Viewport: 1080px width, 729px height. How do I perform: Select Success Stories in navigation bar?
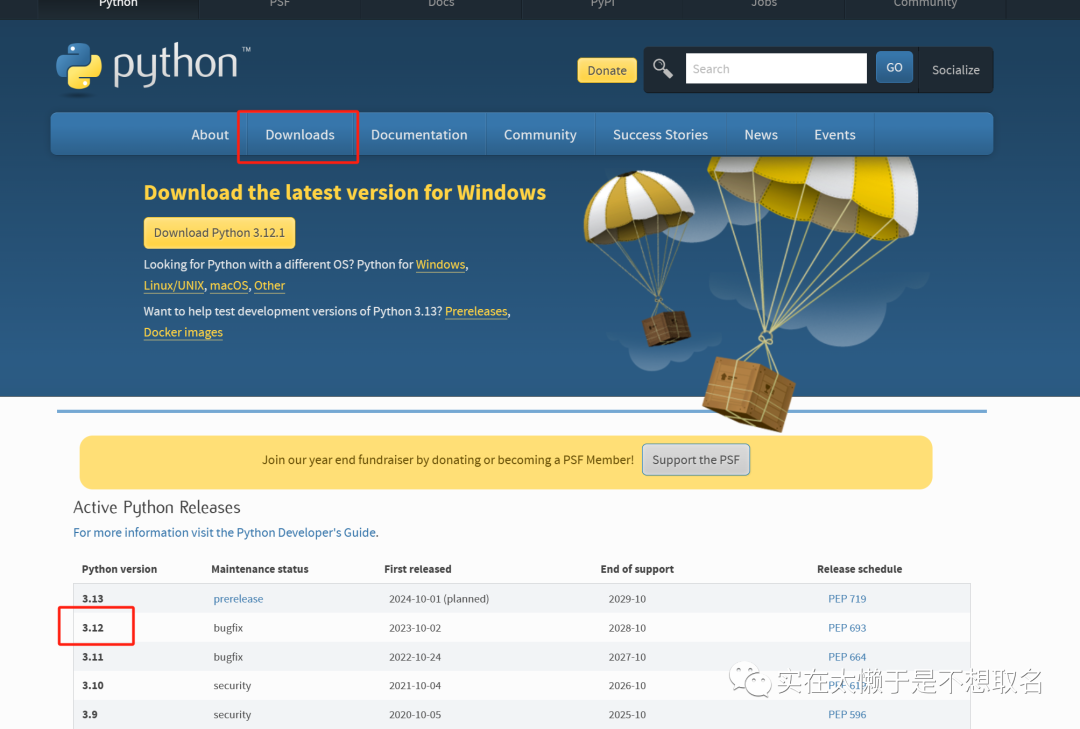click(660, 135)
